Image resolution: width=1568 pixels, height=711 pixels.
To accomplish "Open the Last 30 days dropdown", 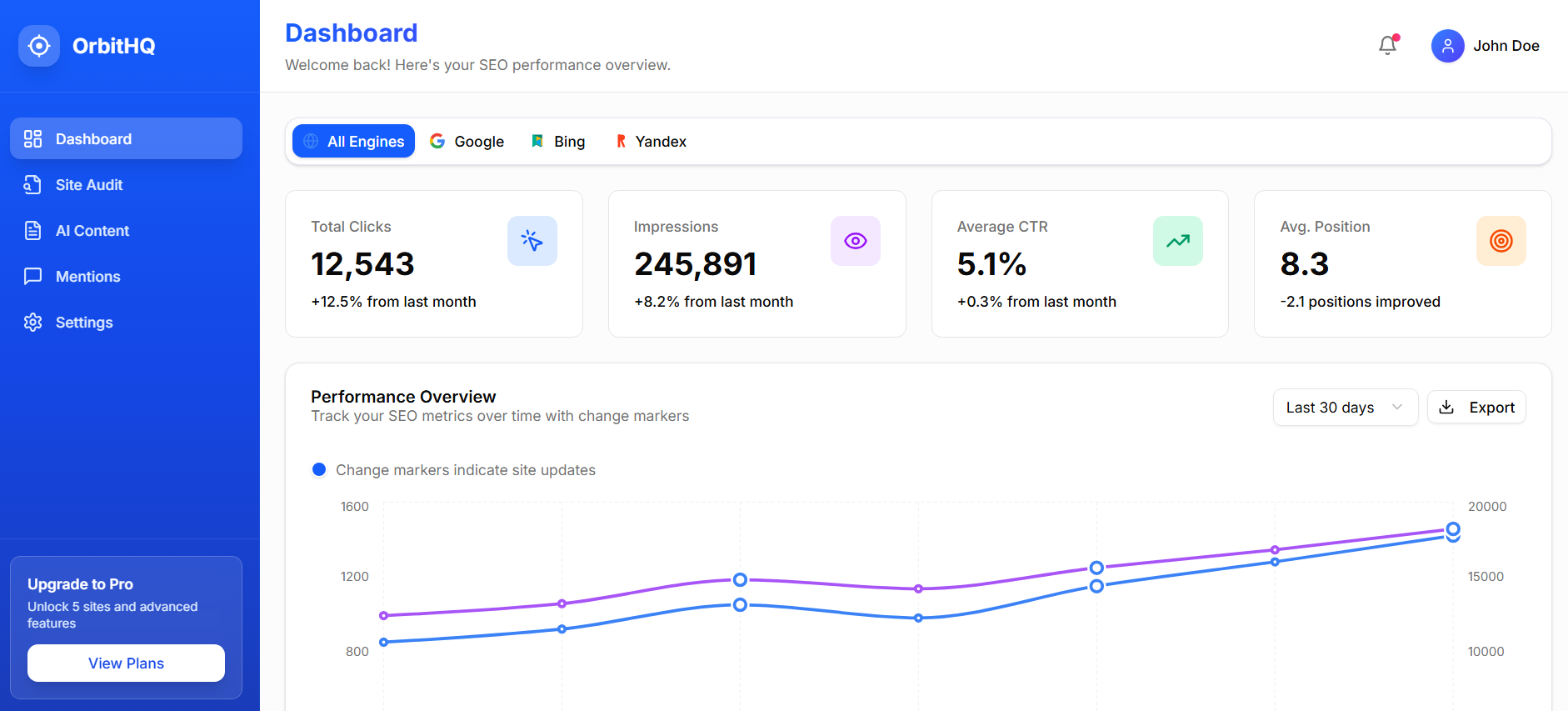I will 1344,408.
